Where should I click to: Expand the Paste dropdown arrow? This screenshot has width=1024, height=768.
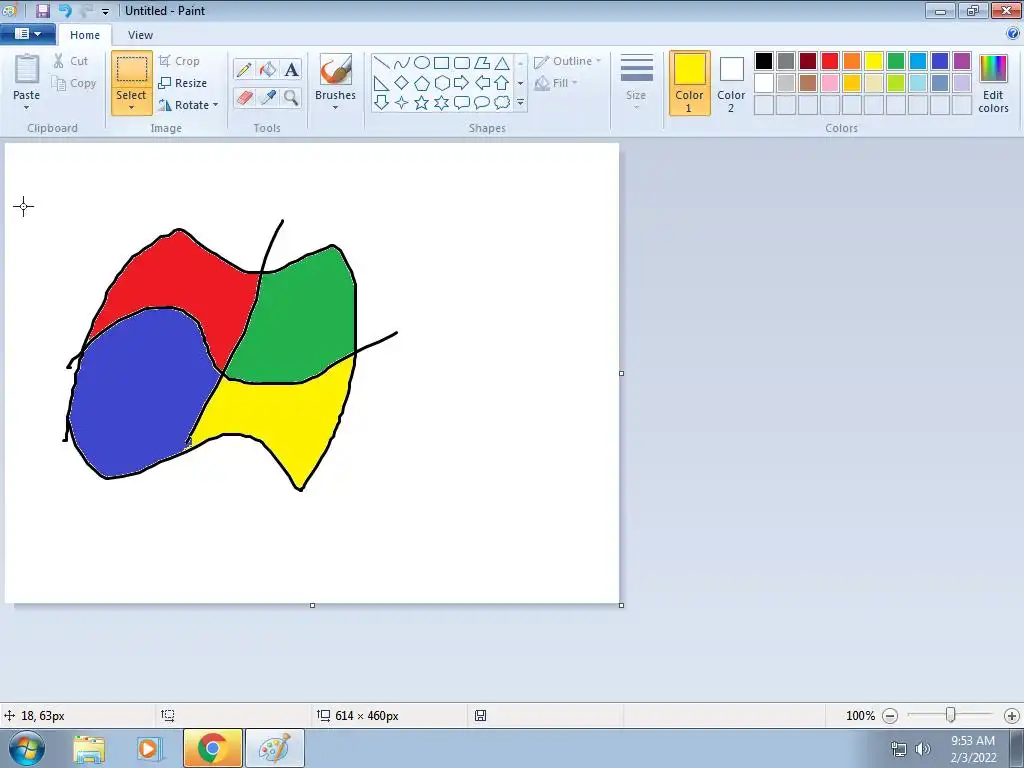click(27, 108)
